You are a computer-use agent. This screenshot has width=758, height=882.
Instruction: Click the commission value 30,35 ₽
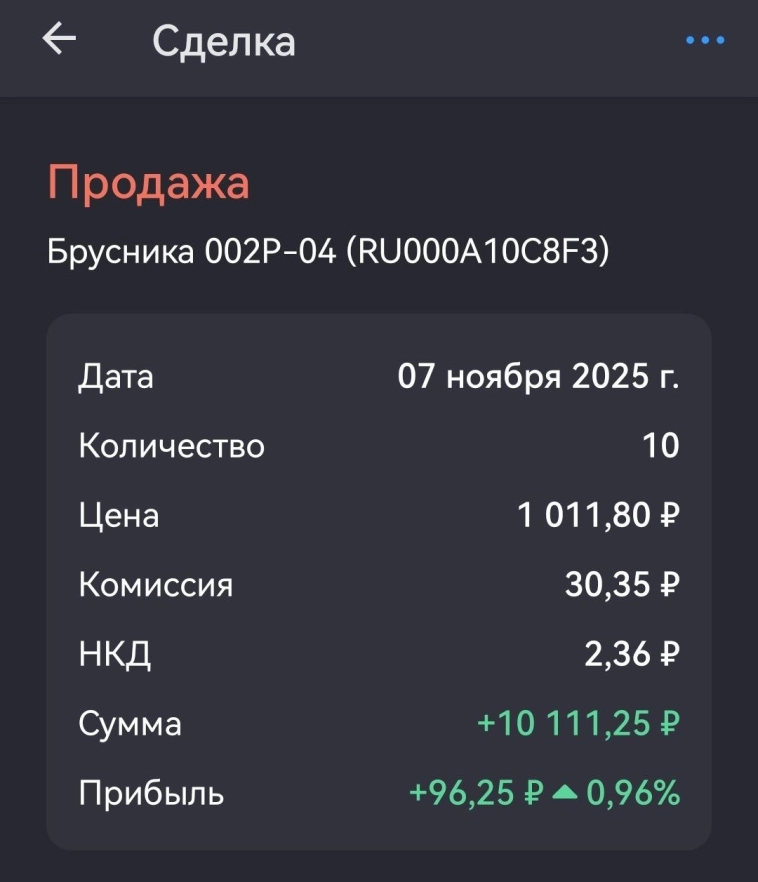622,585
